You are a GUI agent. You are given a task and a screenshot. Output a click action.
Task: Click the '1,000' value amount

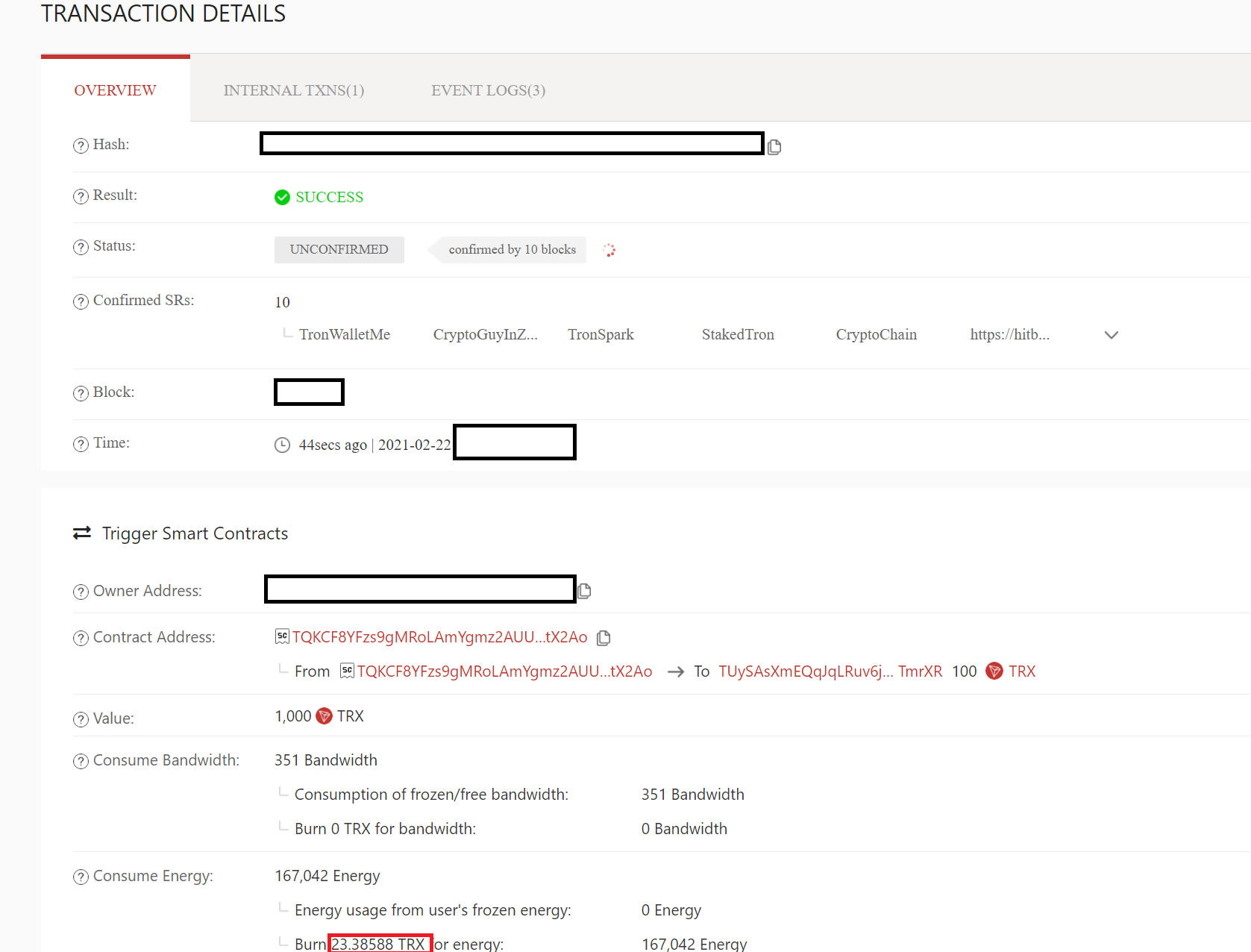[293, 716]
